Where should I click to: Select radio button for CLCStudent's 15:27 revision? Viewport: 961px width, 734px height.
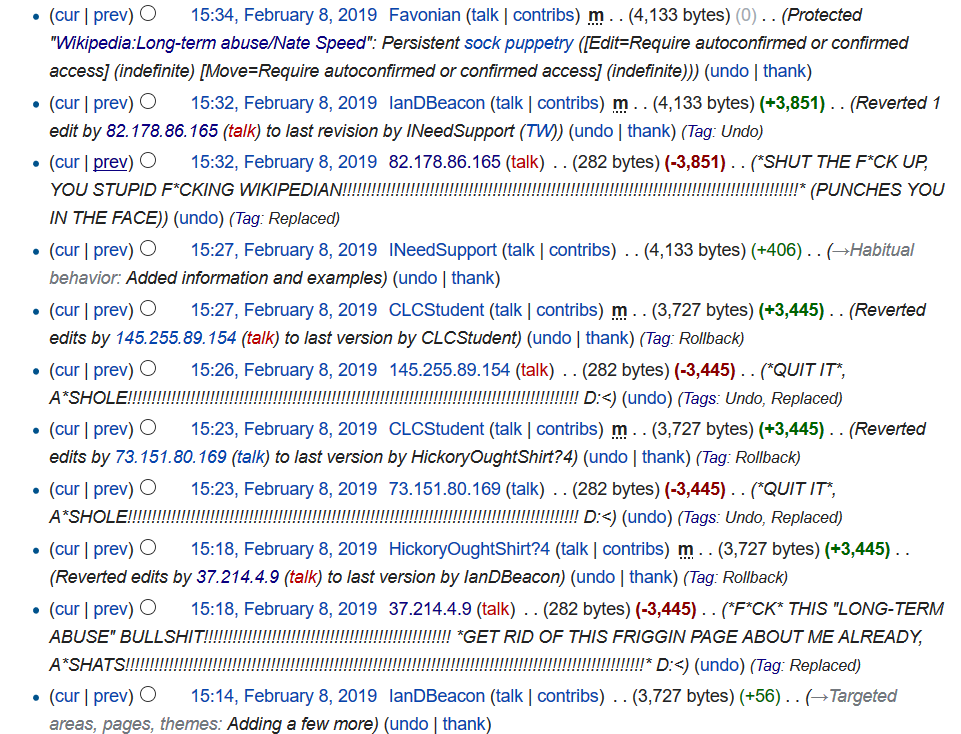[x=148, y=308]
